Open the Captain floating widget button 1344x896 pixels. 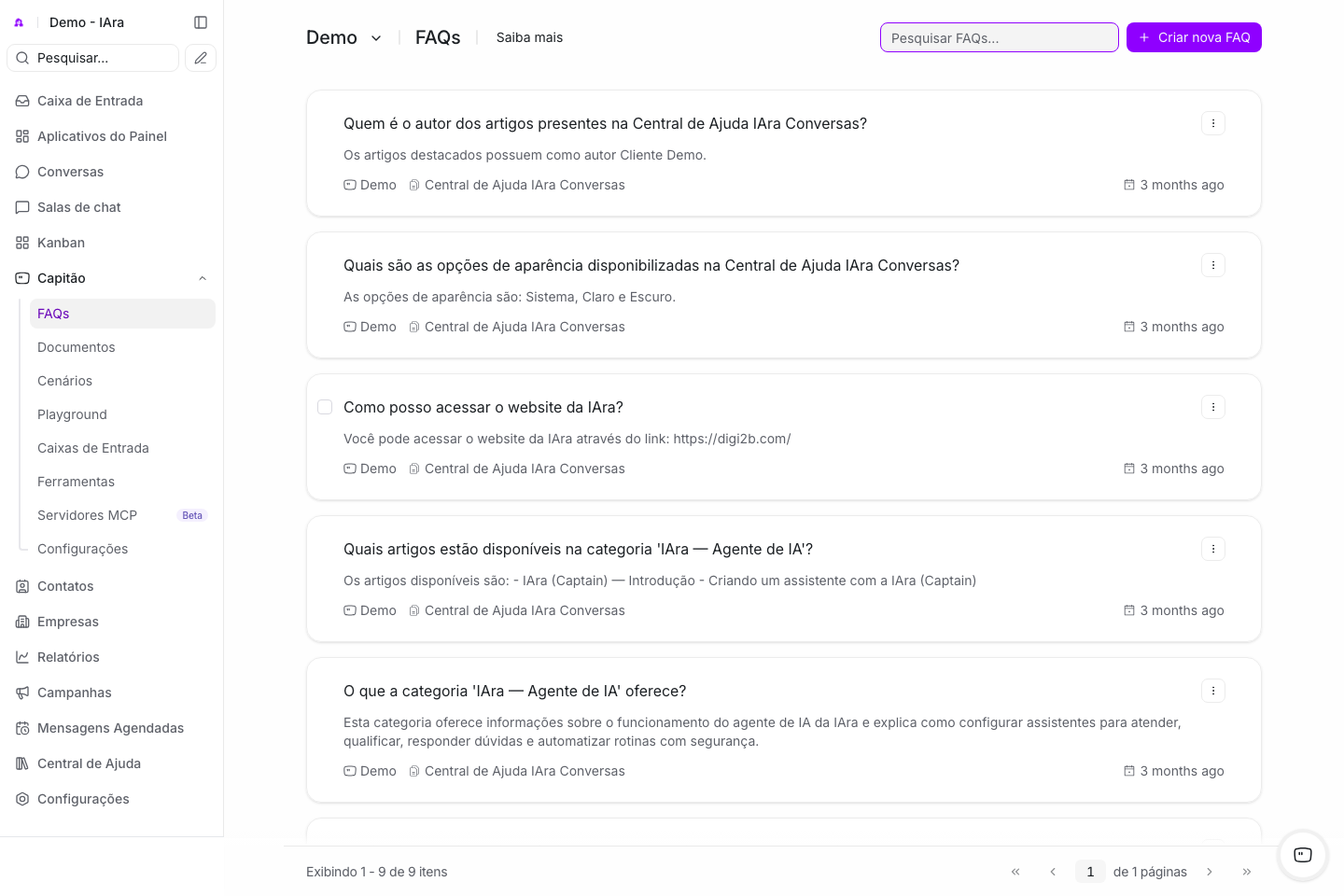[x=1303, y=855]
